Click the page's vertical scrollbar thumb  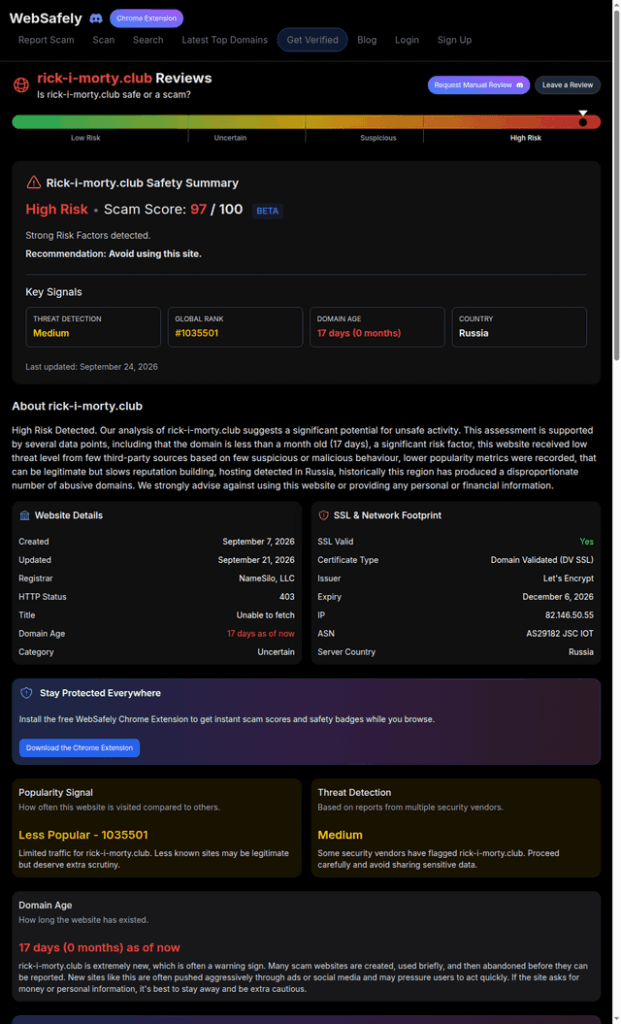tap(616, 183)
